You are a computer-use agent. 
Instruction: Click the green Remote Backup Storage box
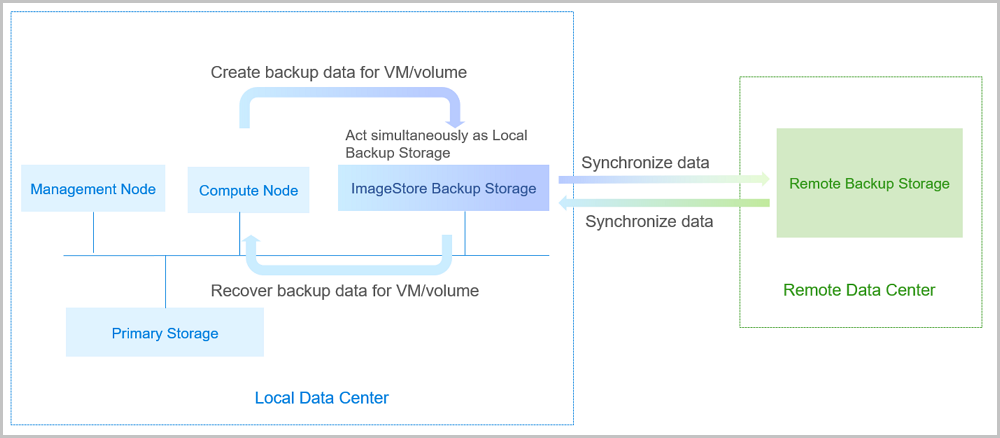(869, 183)
